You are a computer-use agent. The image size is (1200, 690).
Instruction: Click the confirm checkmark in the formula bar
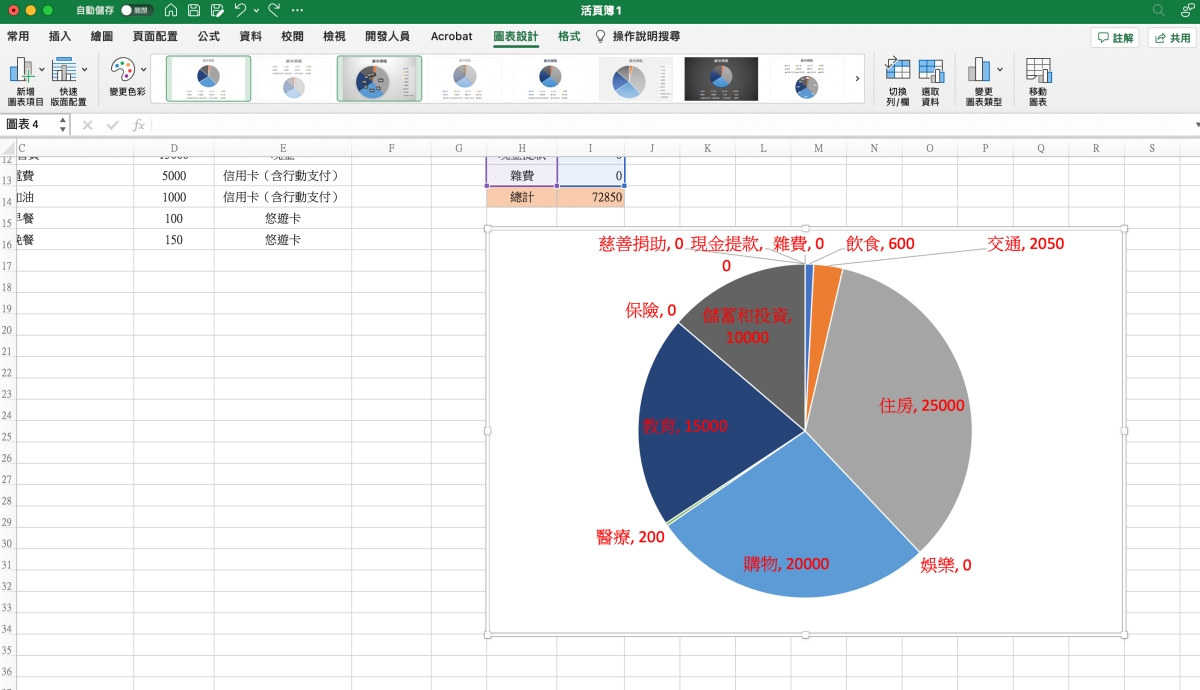click(113, 125)
